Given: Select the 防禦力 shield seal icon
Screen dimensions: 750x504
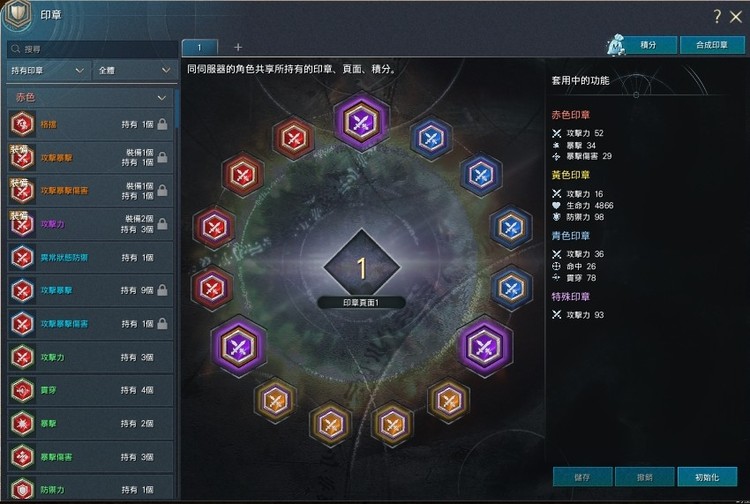Looking at the screenshot, I should (22, 490).
